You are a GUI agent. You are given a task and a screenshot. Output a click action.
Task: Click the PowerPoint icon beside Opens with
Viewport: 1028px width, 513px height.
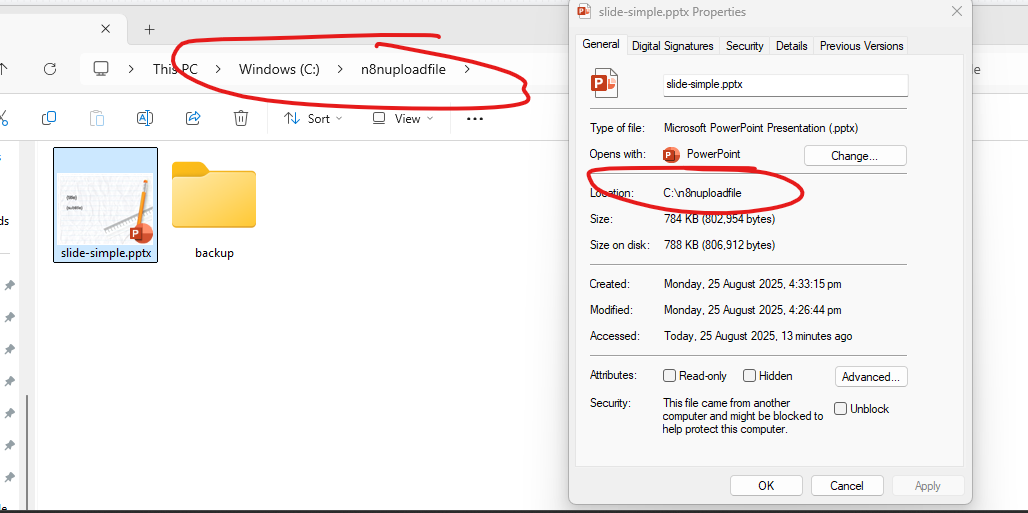click(x=671, y=155)
